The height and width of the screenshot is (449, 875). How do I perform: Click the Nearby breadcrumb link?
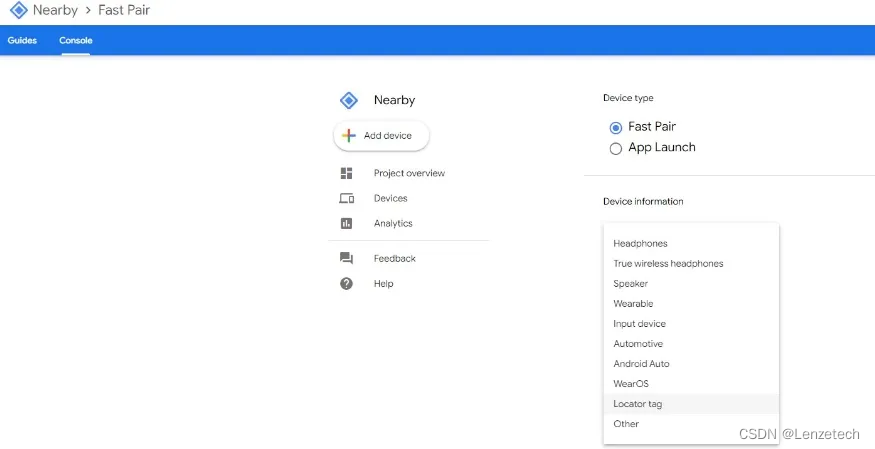click(55, 10)
